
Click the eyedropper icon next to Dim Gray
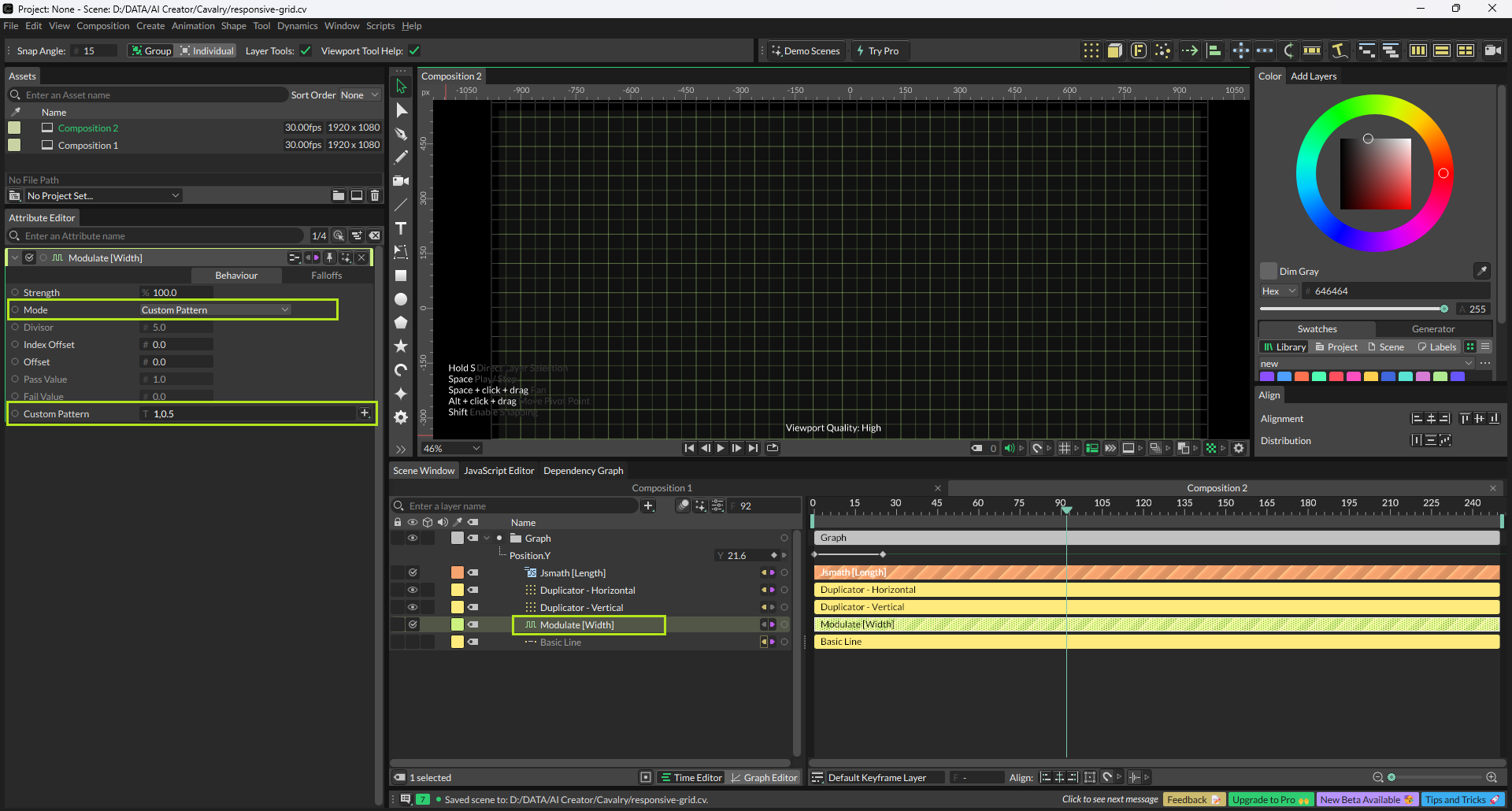[x=1481, y=271]
